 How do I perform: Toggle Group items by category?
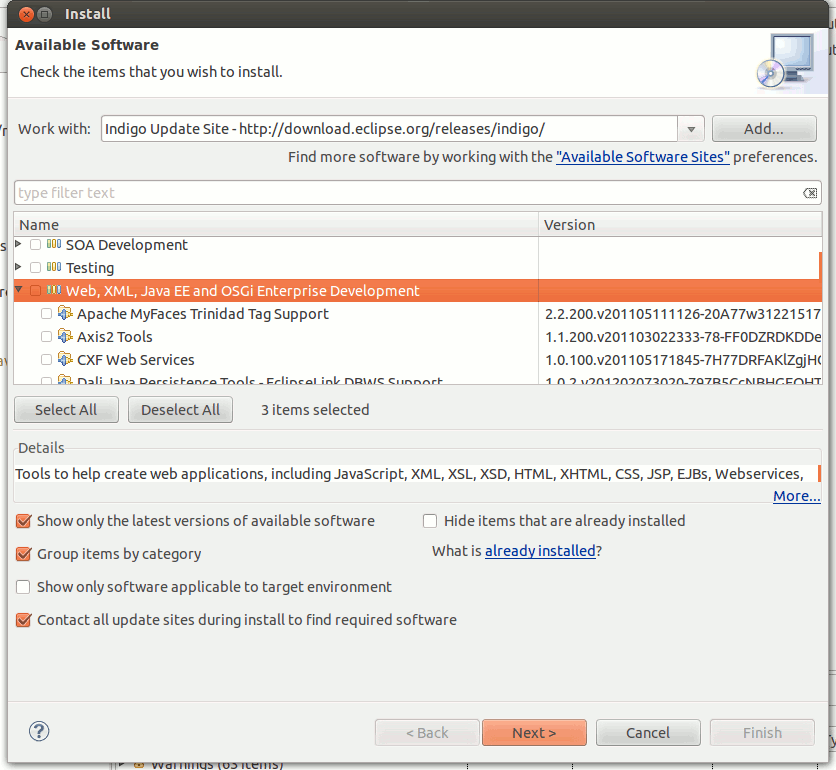[x=23, y=554]
